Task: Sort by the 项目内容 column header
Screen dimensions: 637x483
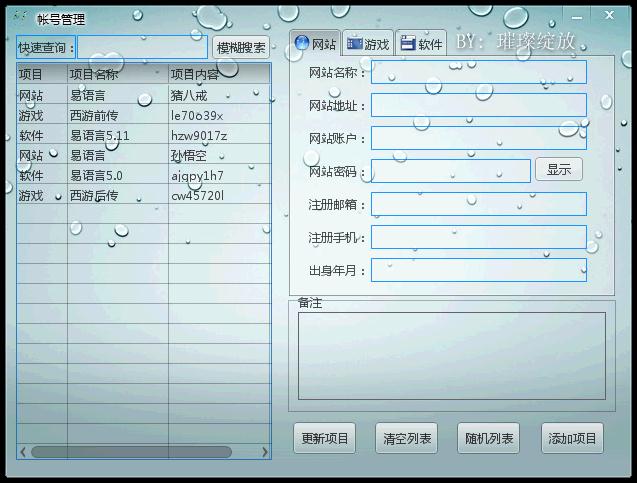Action: coord(220,74)
